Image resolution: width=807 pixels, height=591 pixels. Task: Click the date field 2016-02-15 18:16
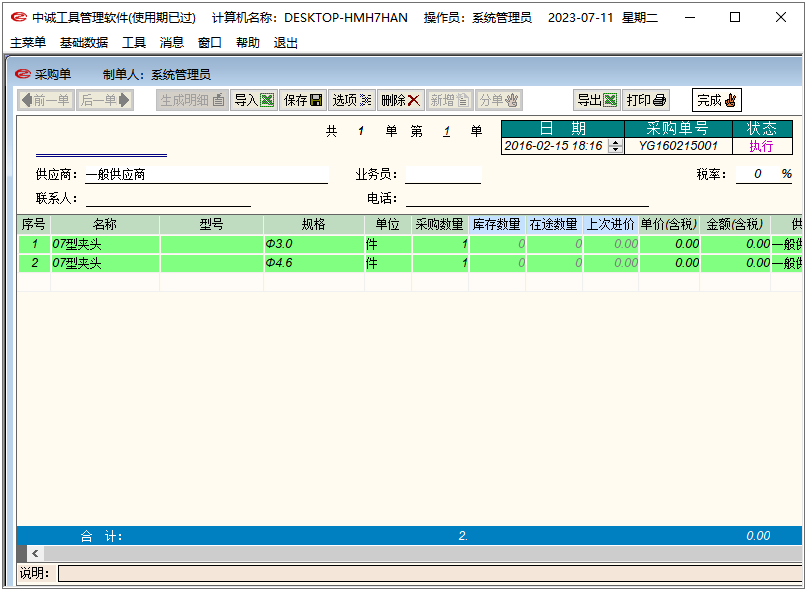pyautogui.click(x=554, y=146)
